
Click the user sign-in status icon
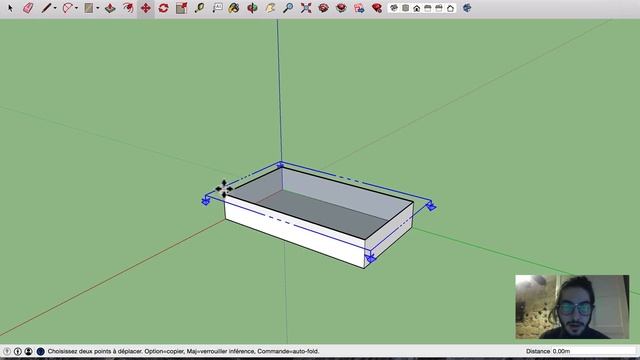(x=29, y=351)
